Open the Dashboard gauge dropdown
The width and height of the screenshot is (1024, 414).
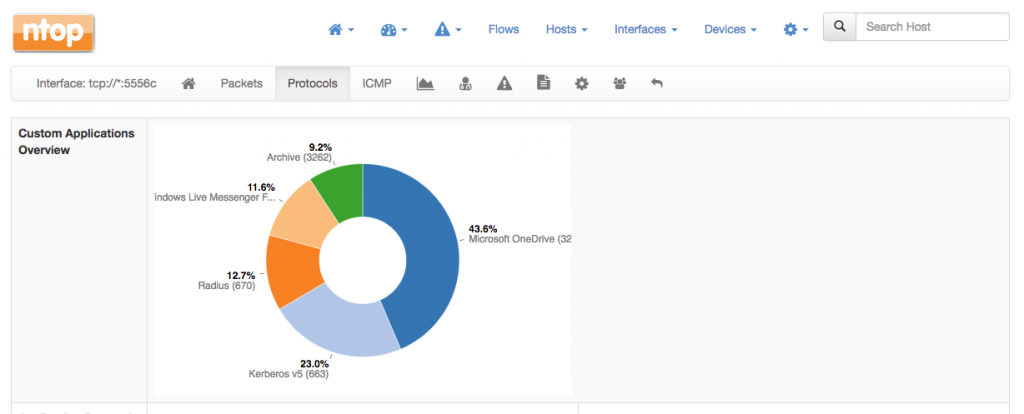click(394, 29)
